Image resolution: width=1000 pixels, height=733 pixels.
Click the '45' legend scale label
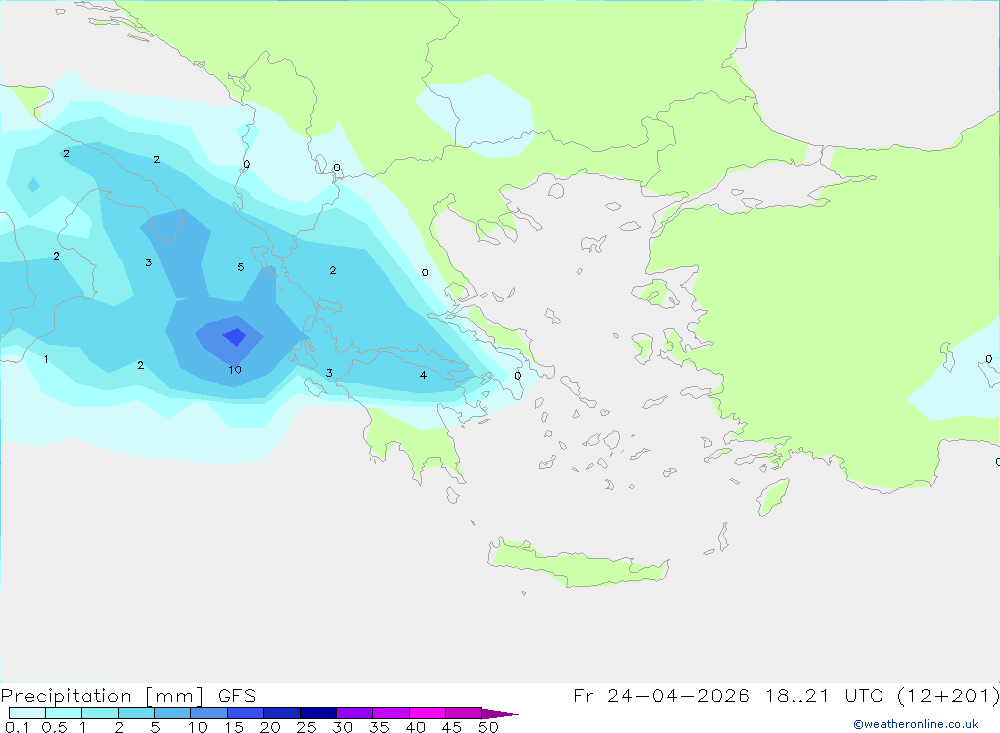coord(452,727)
